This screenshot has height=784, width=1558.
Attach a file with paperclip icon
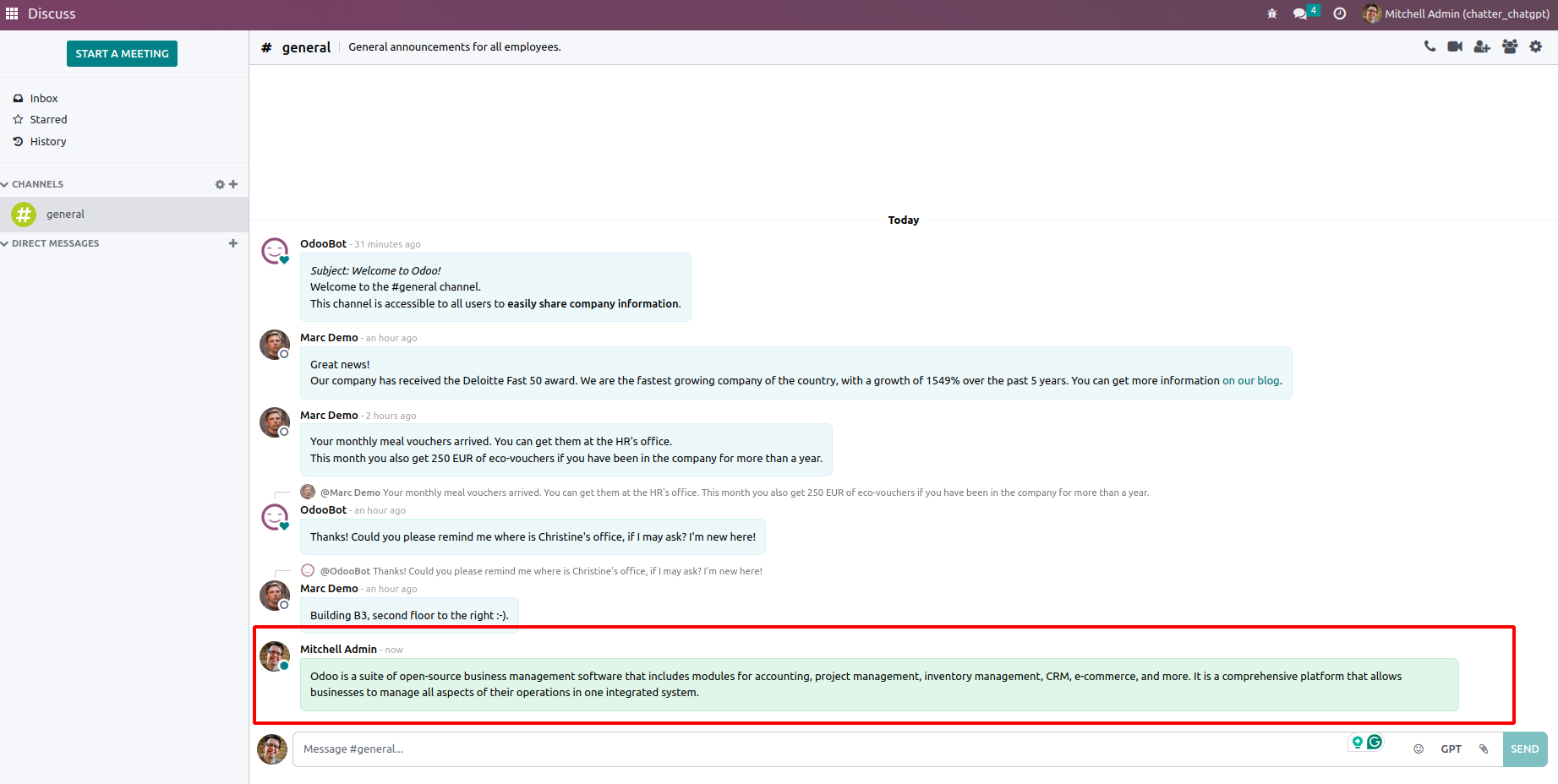1484,749
